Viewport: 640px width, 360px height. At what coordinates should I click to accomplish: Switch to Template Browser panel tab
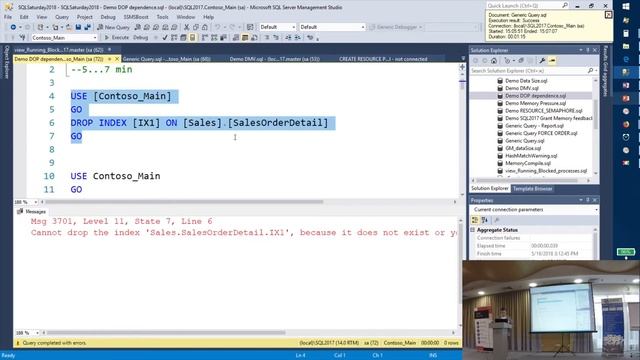coord(532,189)
